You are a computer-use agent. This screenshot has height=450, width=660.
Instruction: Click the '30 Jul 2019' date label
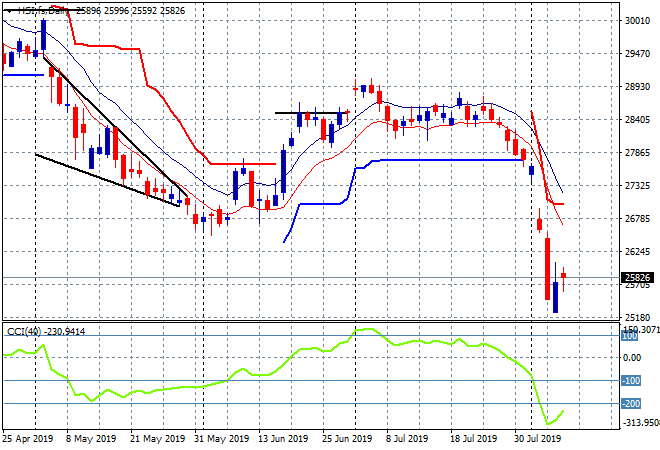pyautogui.click(x=538, y=439)
